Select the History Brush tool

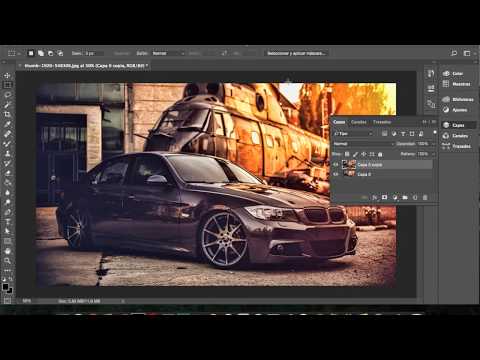7,163
